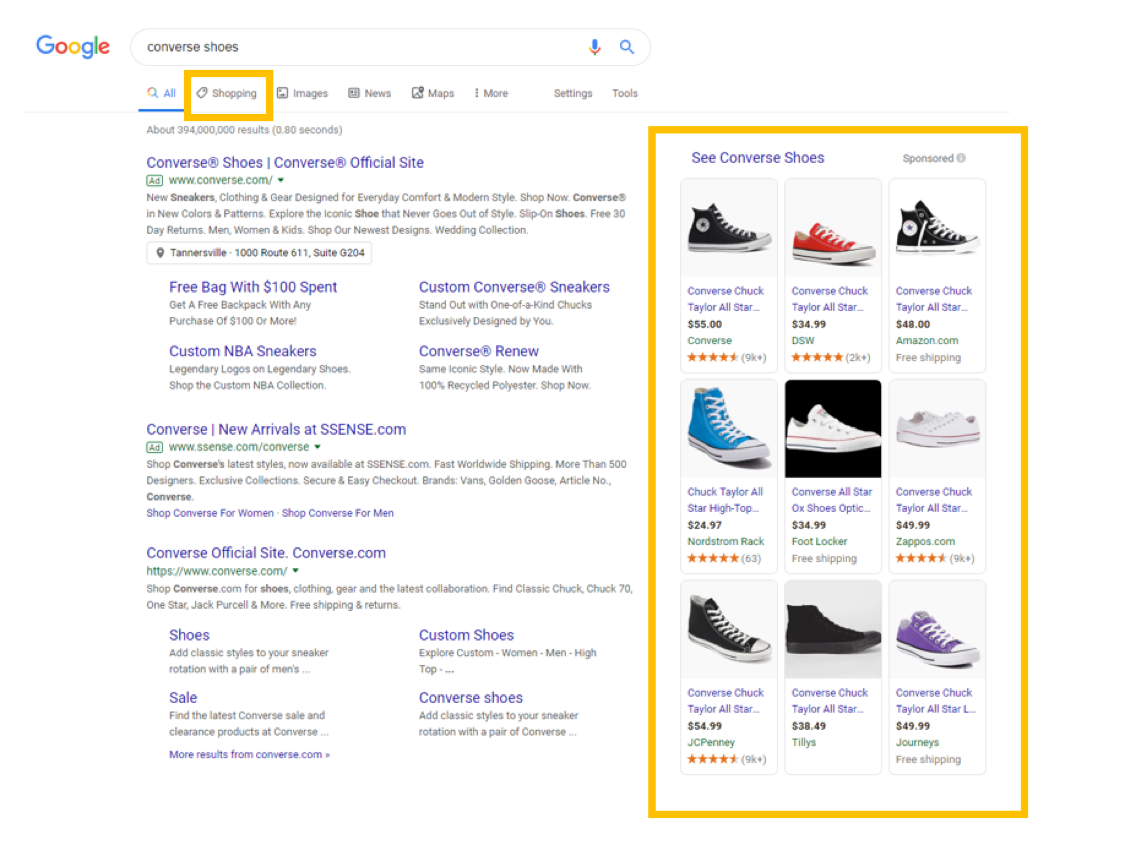Open Converse New Arrivals at SSENSE.com
The width and height of the screenshot is (1125, 854).
(276, 429)
